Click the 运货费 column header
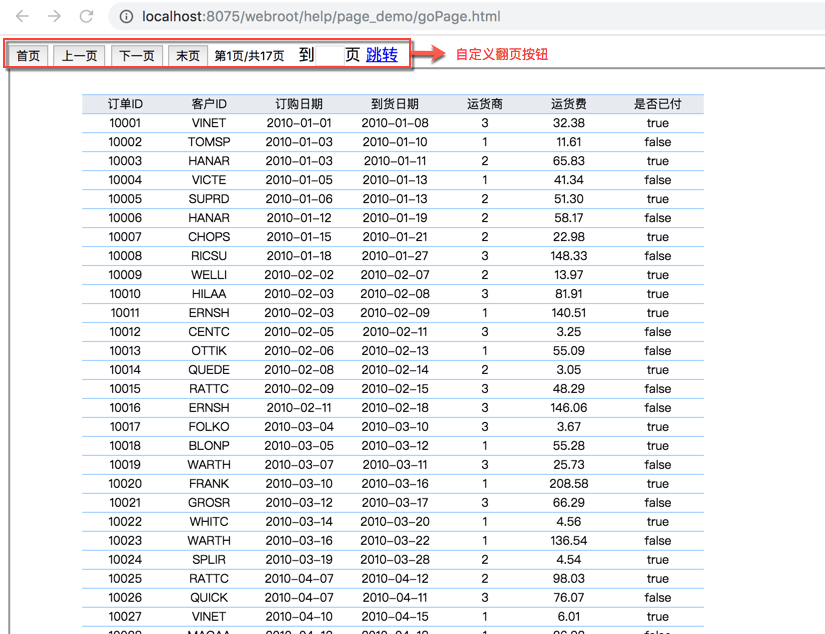 tap(568, 104)
